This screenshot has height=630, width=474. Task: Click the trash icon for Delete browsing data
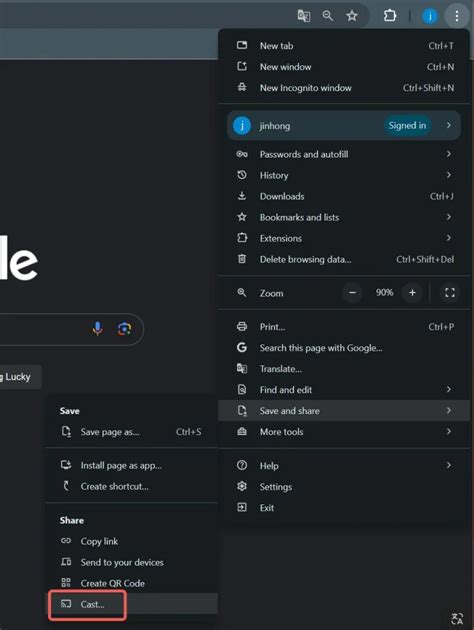[242, 259]
